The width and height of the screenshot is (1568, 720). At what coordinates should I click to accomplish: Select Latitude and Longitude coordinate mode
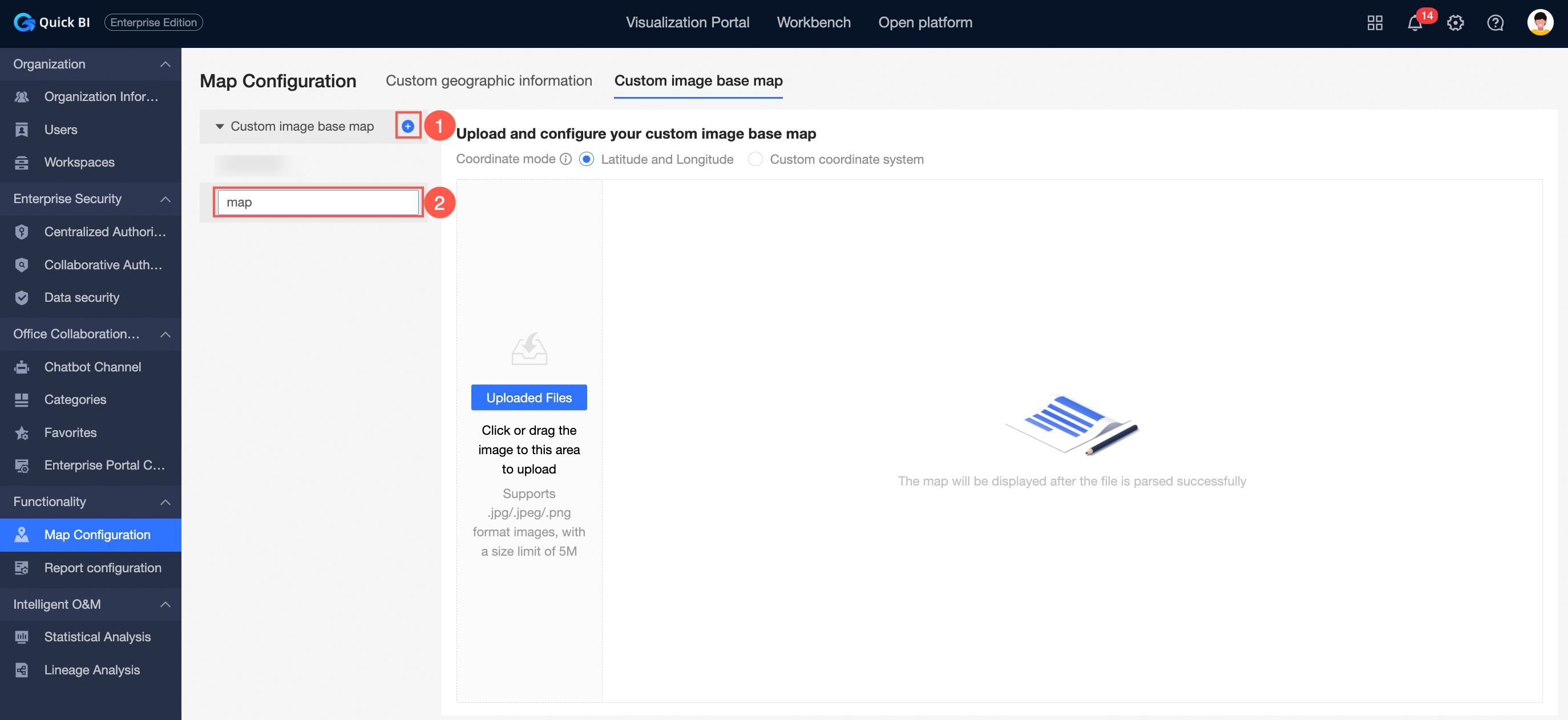(586, 159)
